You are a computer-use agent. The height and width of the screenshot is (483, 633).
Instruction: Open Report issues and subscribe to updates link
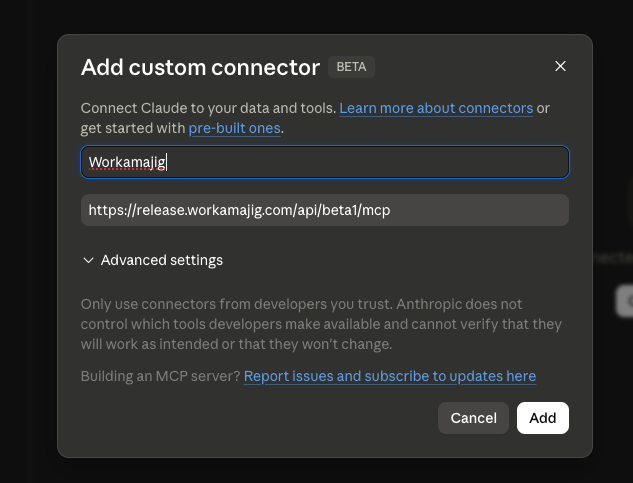click(x=390, y=376)
